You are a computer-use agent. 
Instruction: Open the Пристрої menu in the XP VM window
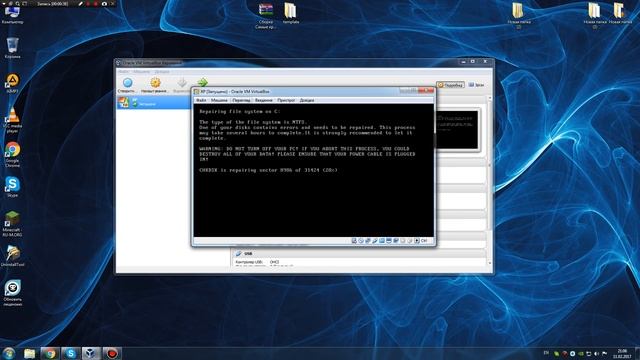[x=286, y=100]
